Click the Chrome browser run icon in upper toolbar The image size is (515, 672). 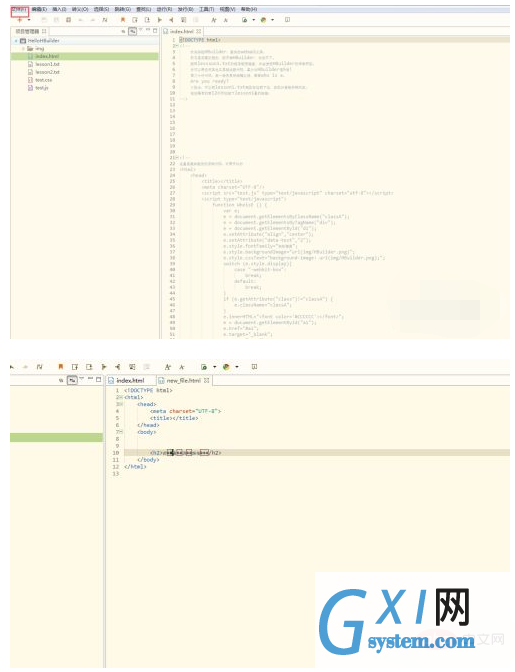[x=263, y=20]
